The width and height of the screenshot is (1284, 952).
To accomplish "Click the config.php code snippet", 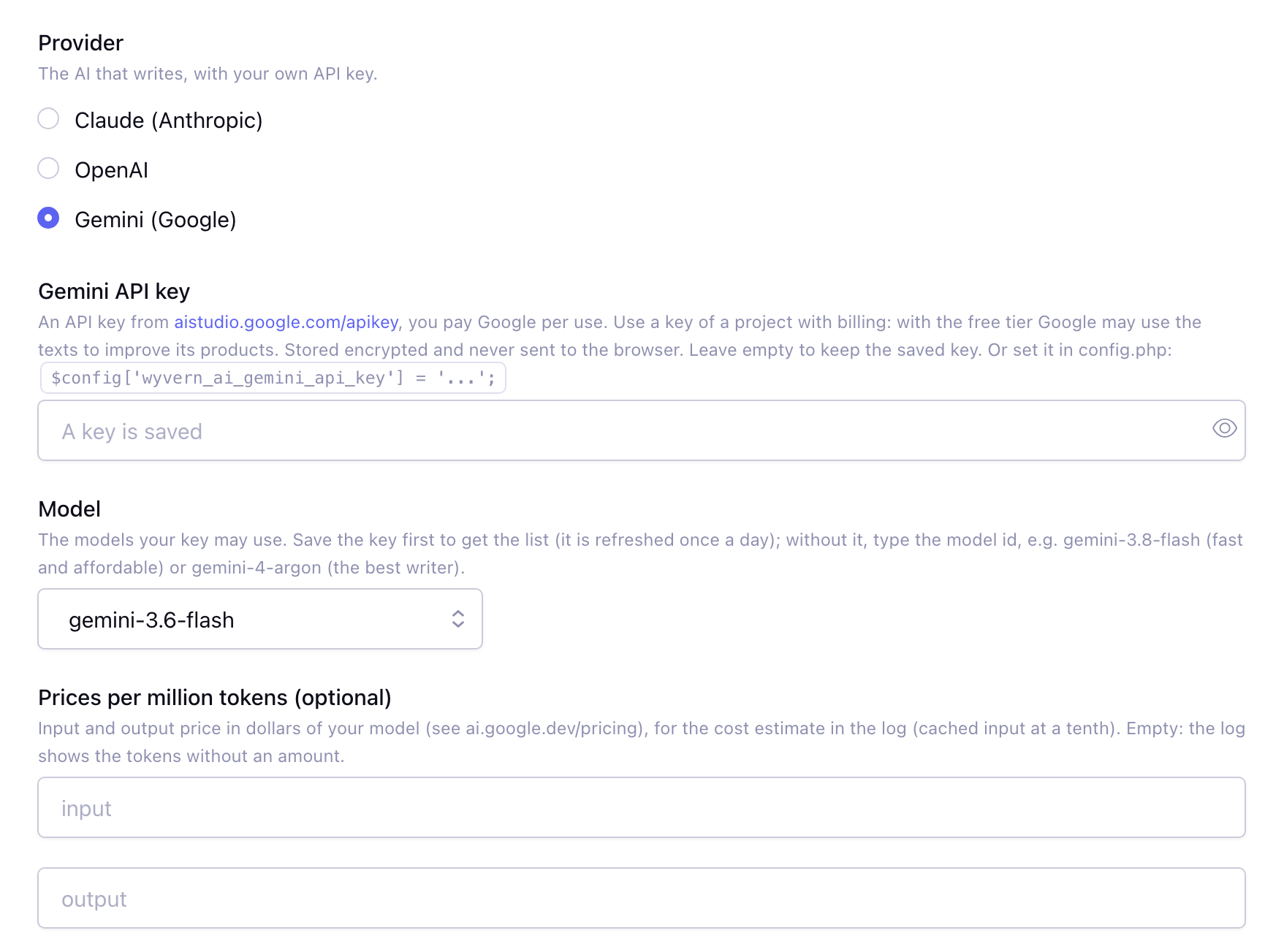I will pos(273,378).
